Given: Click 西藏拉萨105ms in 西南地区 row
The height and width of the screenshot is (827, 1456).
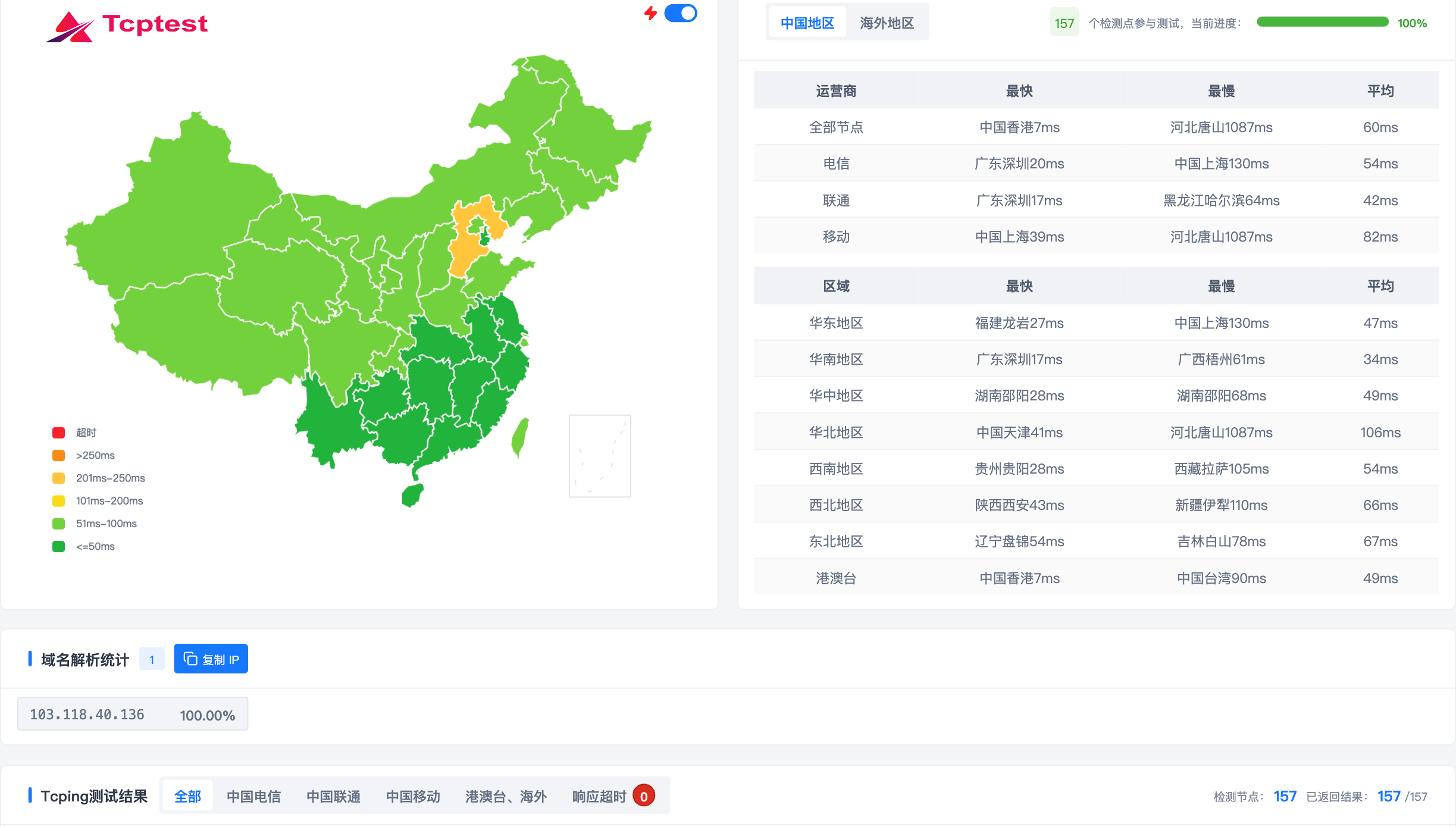Looking at the screenshot, I should point(1221,469).
